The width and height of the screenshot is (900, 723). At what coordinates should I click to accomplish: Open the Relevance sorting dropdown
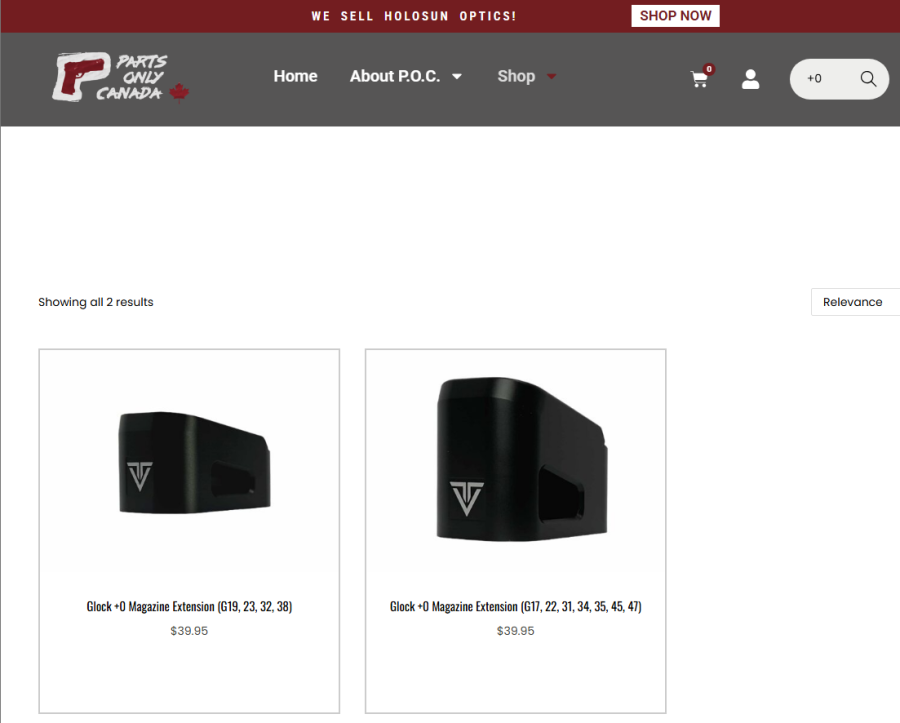pyautogui.click(x=855, y=302)
